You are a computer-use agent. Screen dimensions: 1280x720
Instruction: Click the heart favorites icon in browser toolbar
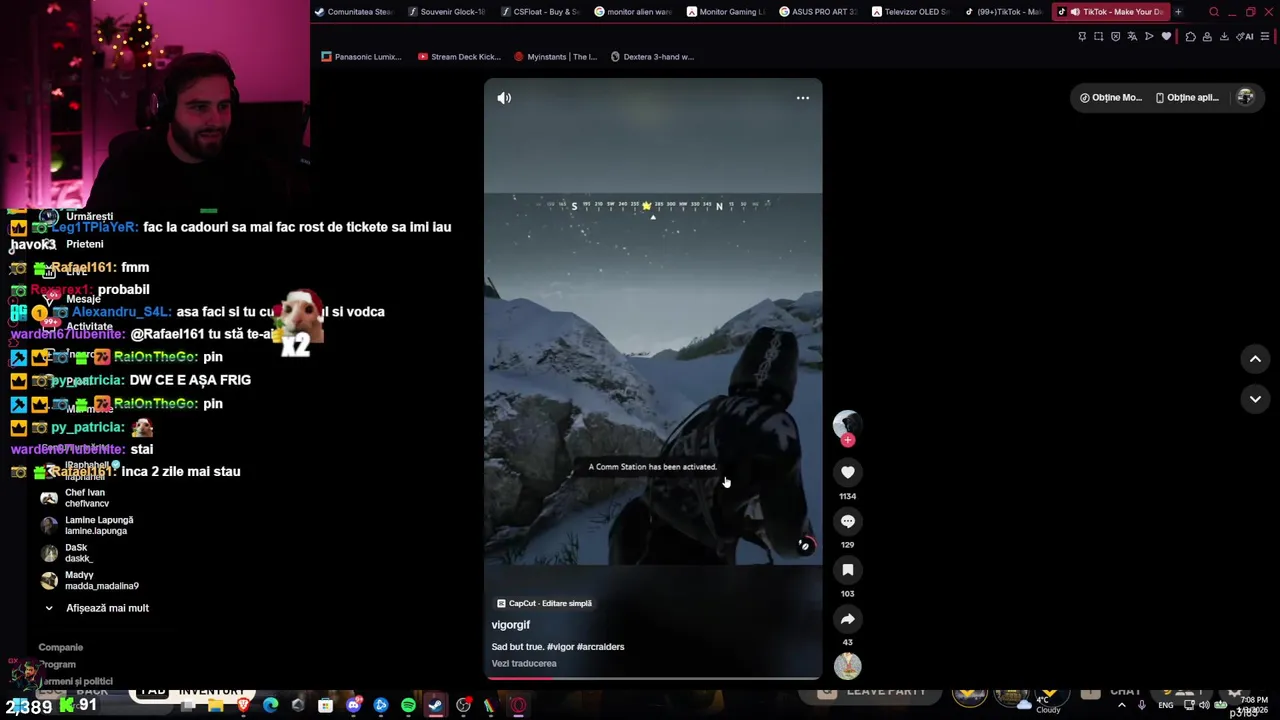1166,37
